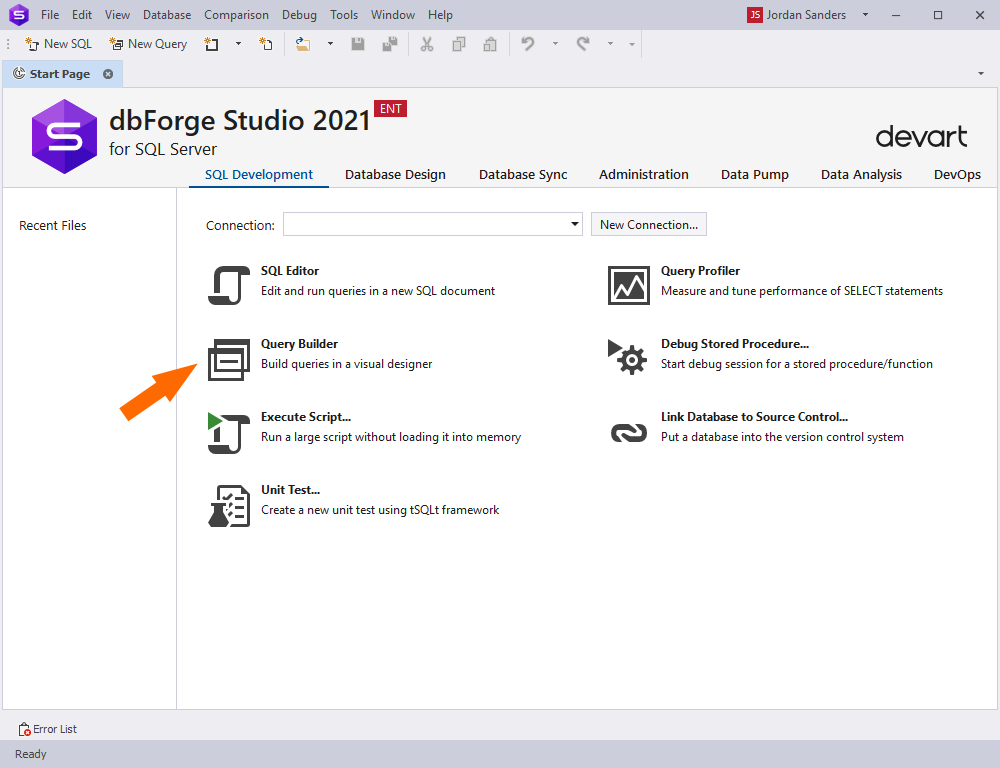Switch to the Database Design tab
Image resolution: width=1000 pixels, height=768 pixels.
click(395, 174)
